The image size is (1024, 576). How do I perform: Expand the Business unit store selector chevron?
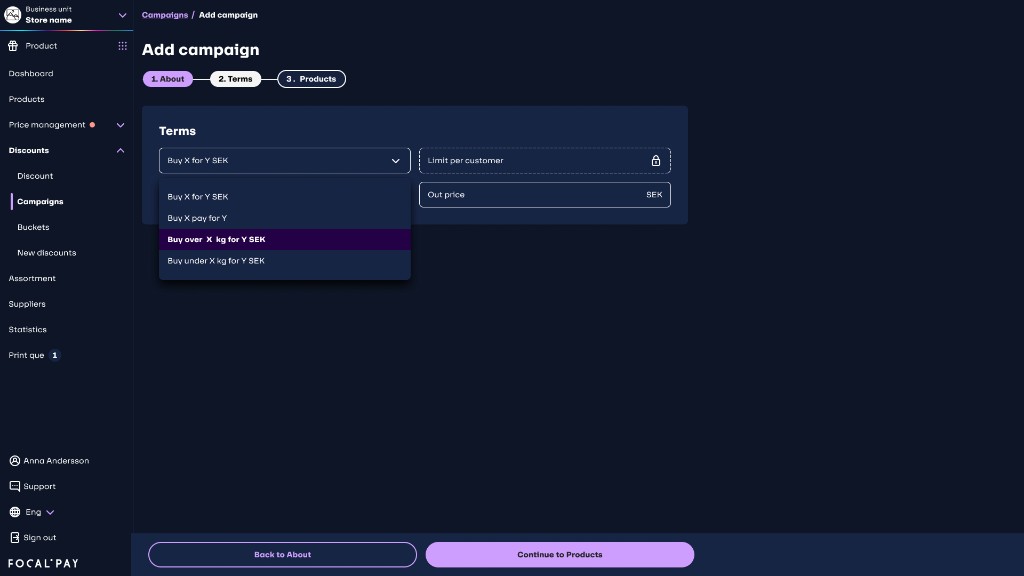click(122, 15)
